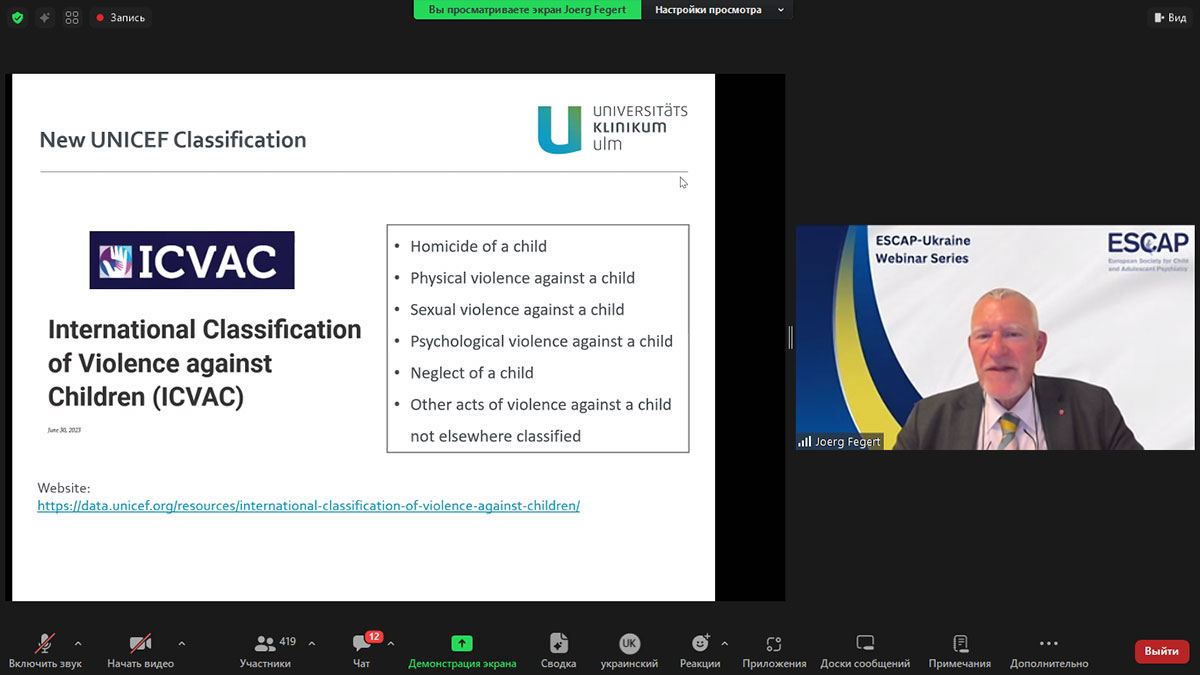This screenshot has width=1200, height=675.
Task: Click the "Вид" view button
Action: coord(1169,18)
